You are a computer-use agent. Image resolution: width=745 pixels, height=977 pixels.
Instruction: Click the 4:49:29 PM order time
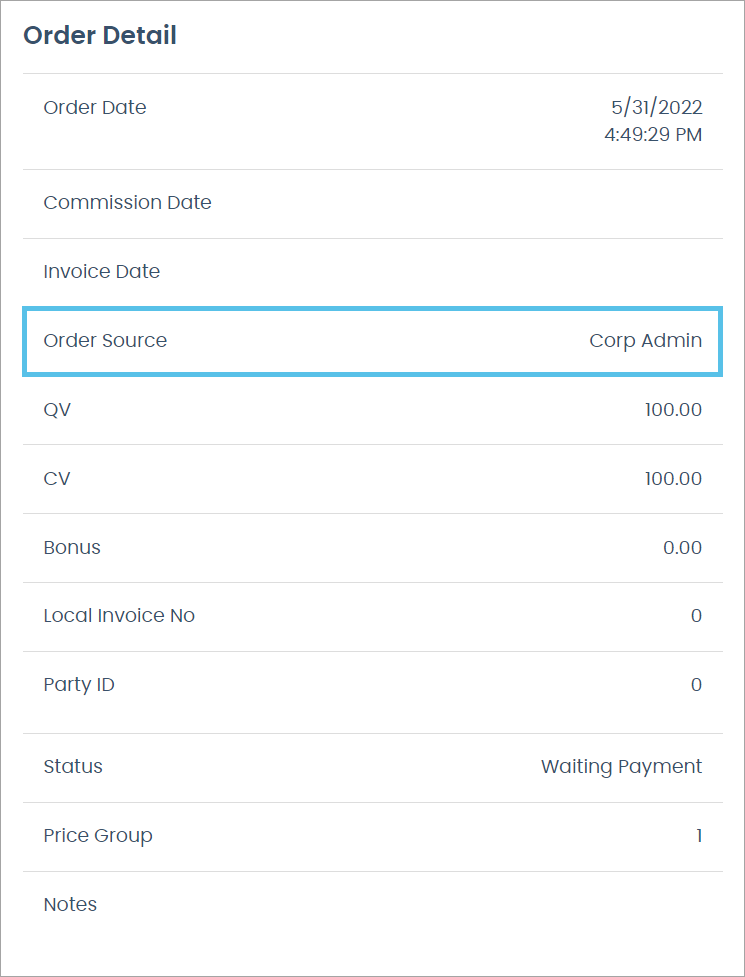[x=653, y=134]
